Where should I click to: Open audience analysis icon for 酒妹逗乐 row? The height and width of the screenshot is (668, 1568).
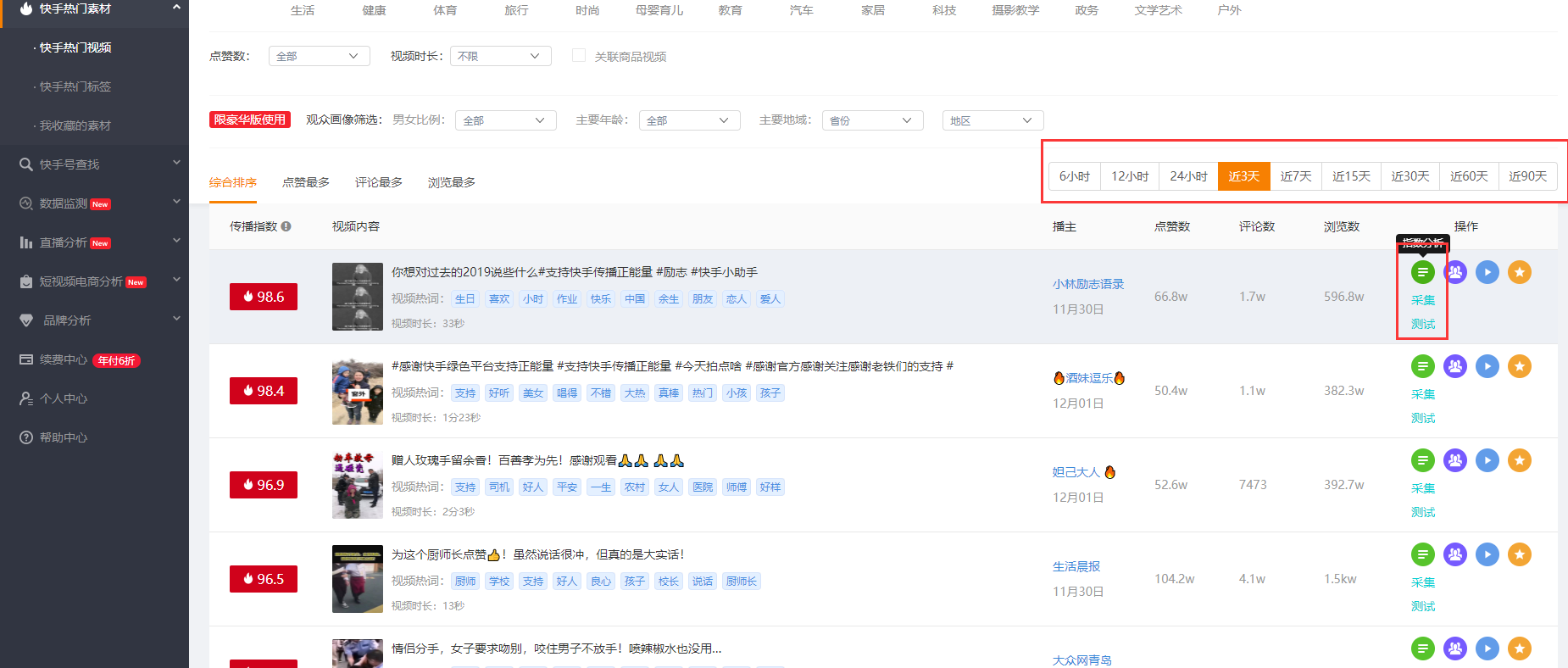click(1455, 366)
